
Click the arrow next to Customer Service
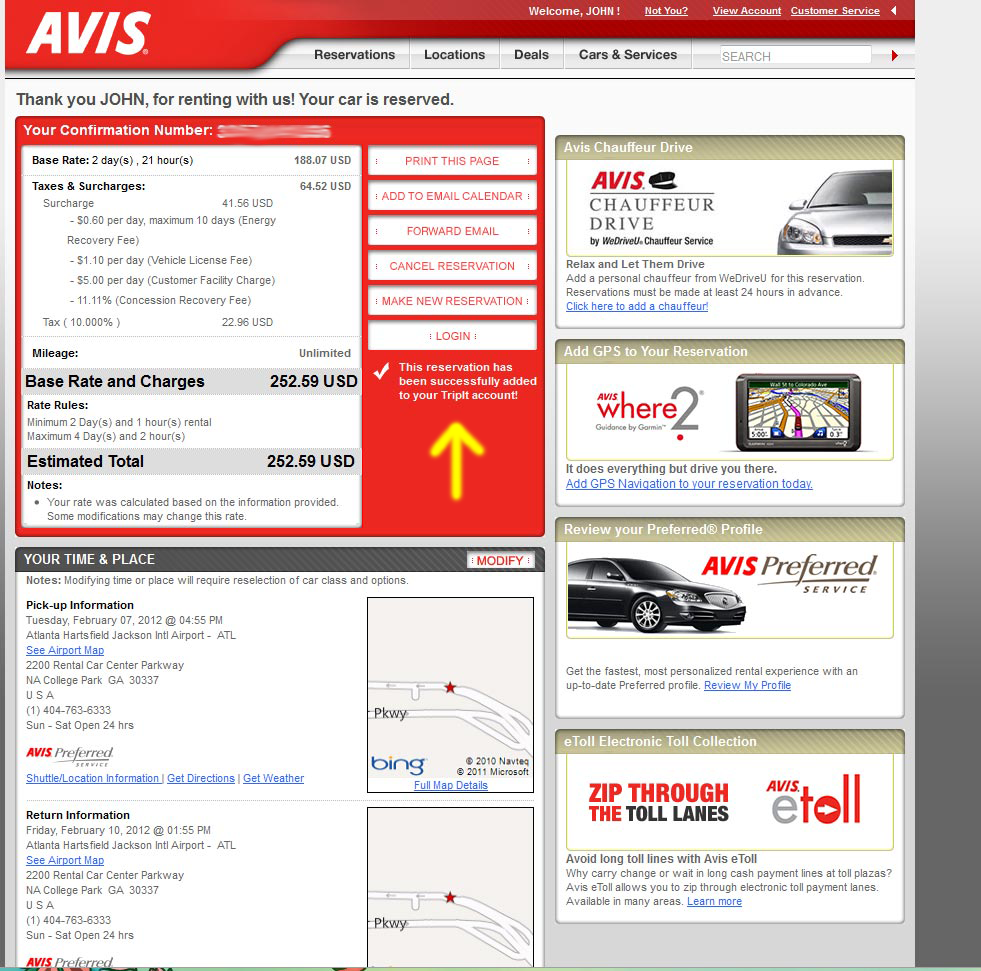point(893,11)
